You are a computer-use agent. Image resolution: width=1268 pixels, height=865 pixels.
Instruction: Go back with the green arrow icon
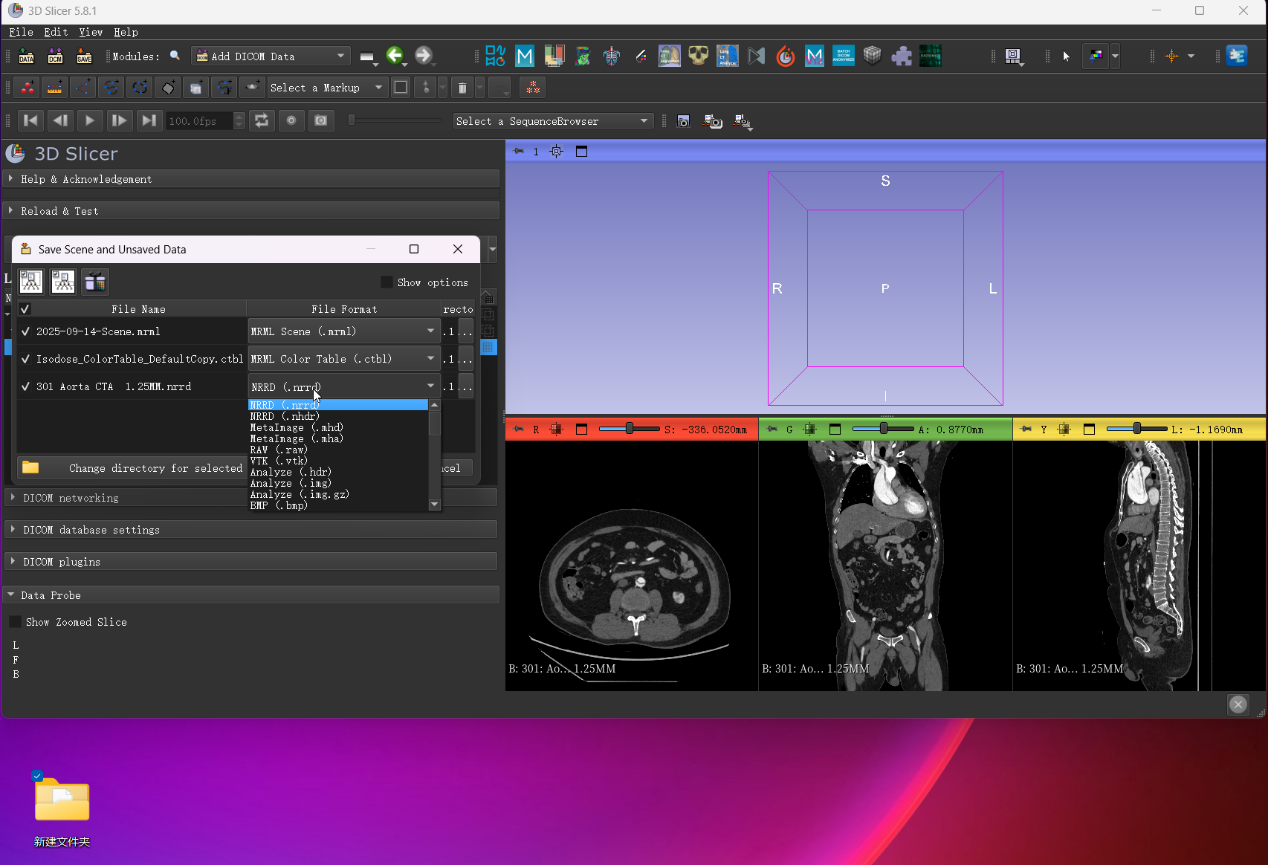[395, 56]
